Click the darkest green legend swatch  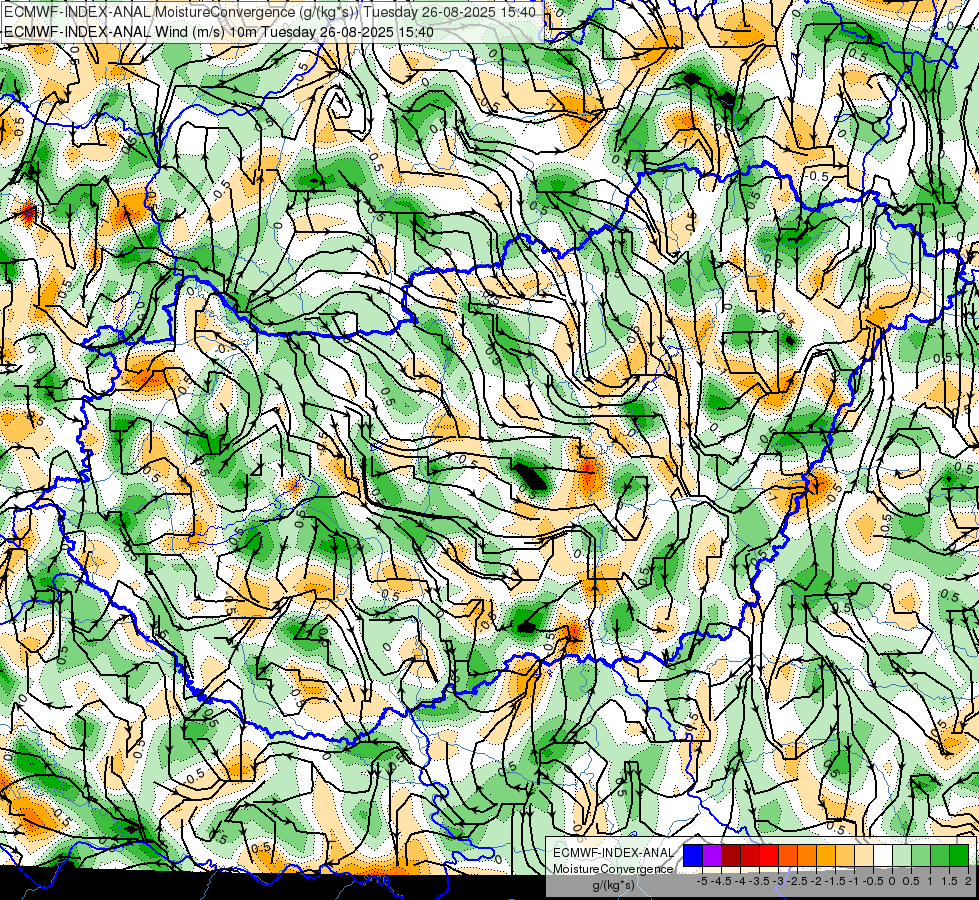coord(959,855)
